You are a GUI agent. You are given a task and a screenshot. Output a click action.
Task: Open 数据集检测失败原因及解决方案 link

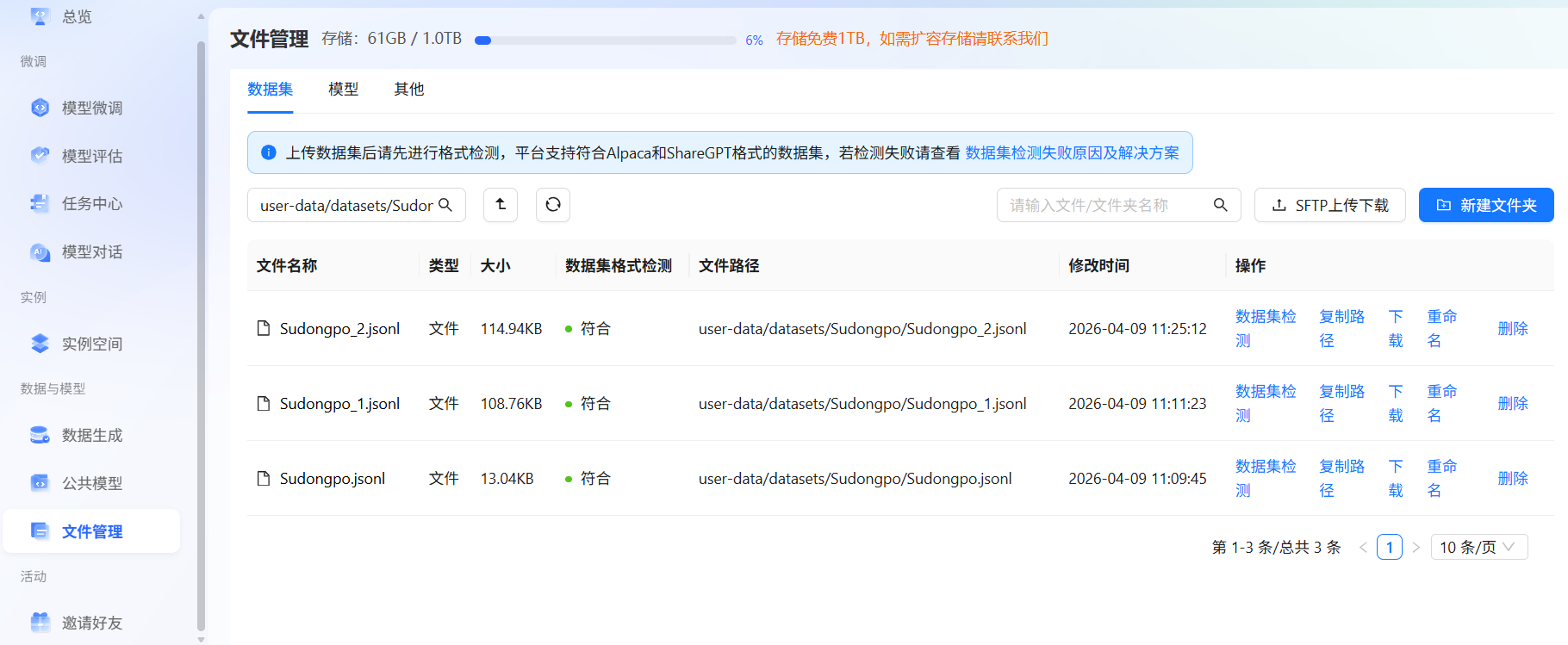[x=1072, y=152]
